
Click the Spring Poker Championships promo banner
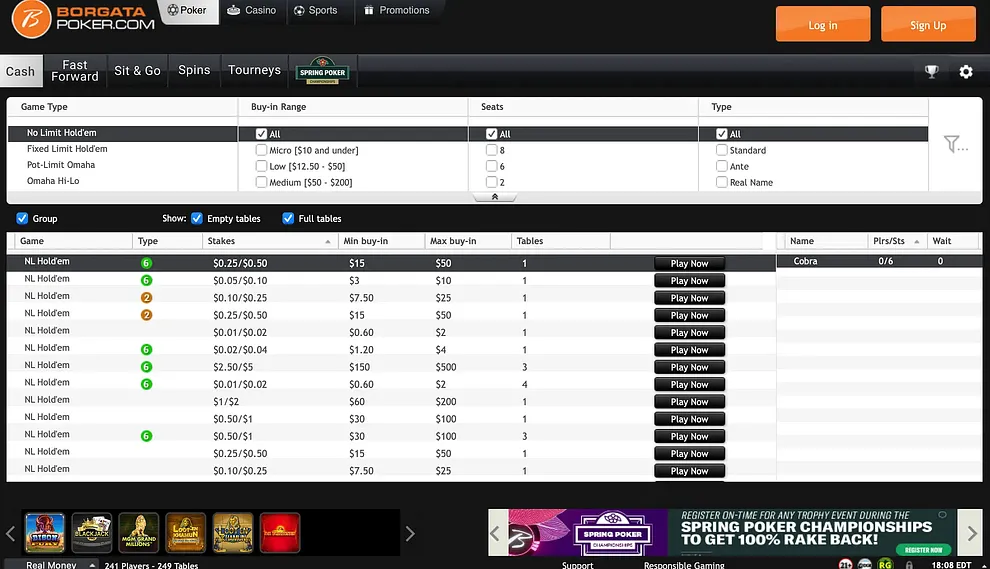[732, 532]
